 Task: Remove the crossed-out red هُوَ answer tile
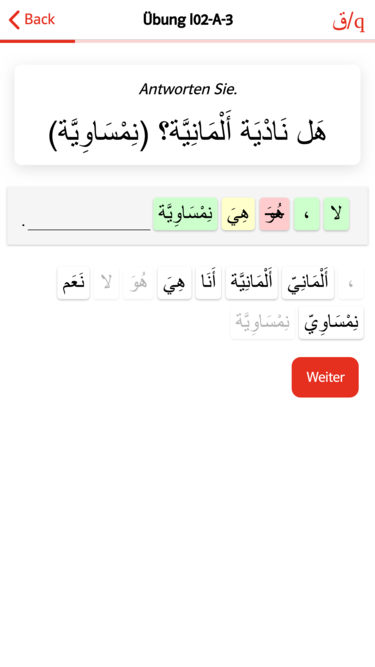pos(274,214)
